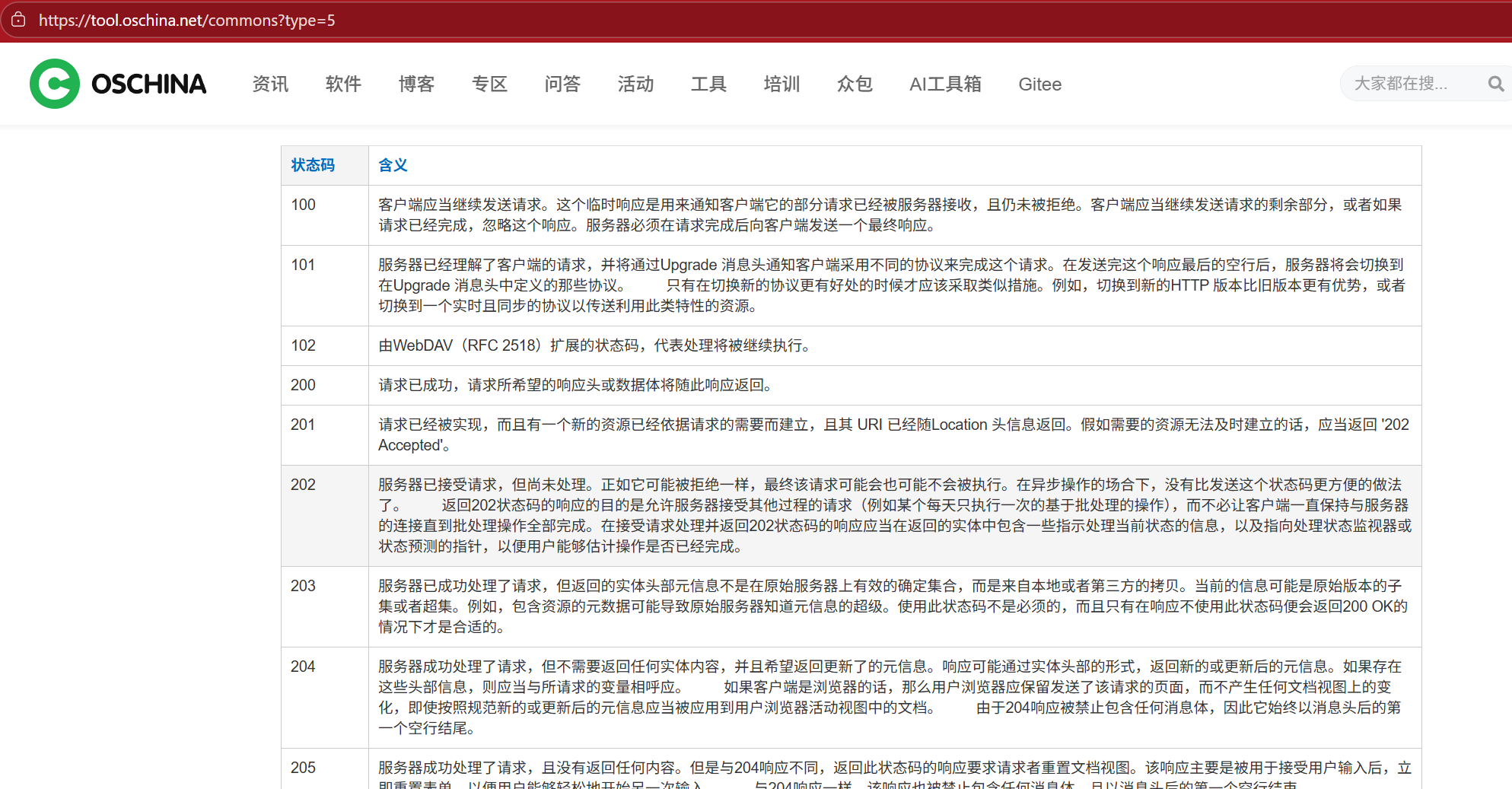This screenshot has width=1512, height=789.
Task: Select the row for status code 200
Action: tap(761, 385)
